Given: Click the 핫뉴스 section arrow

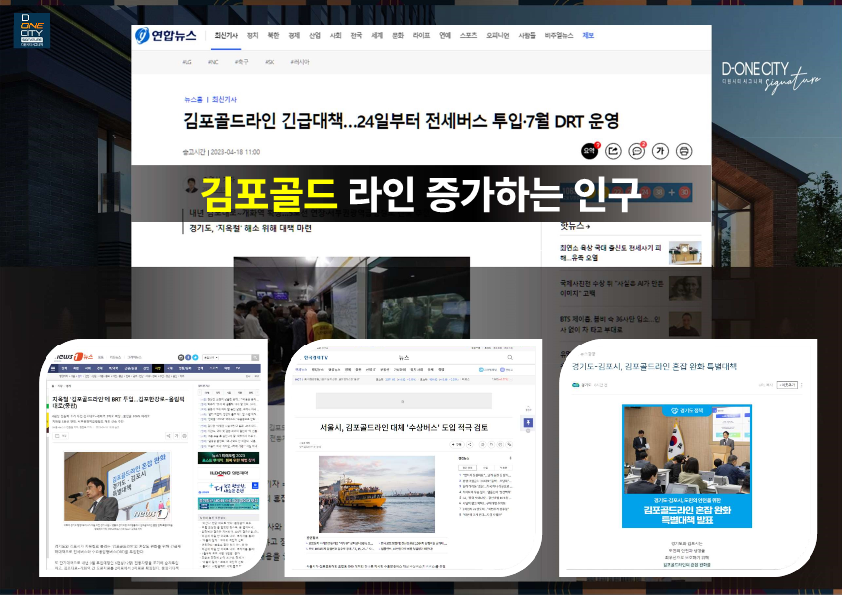Looking at the screenshot, I should click(x=588, y=227).
